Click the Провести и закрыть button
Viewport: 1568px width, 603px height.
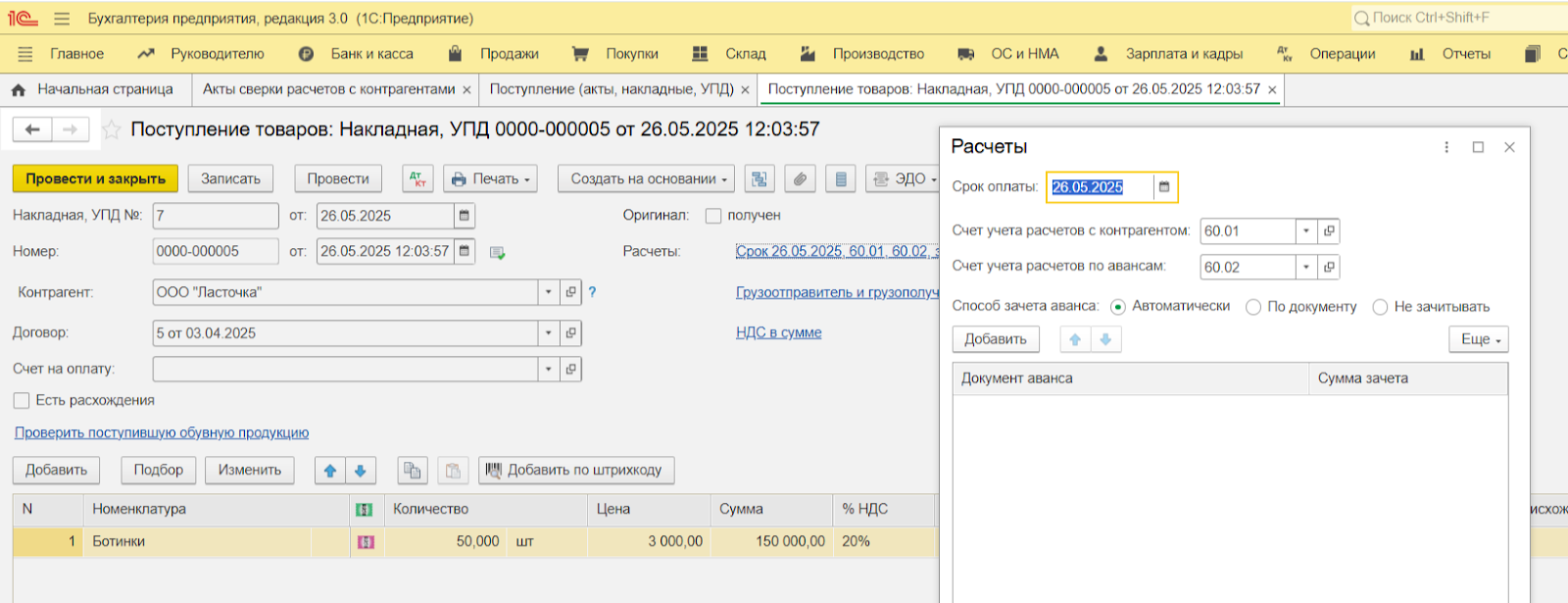pos(95,179)
